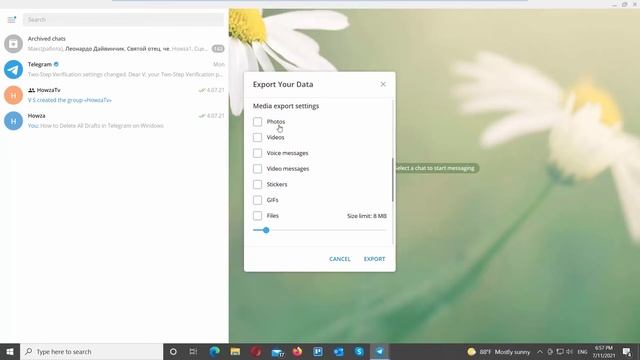Launch Firefox from taskbar
The width and height of the screenshot is (640, 360).
click(297, 351)
